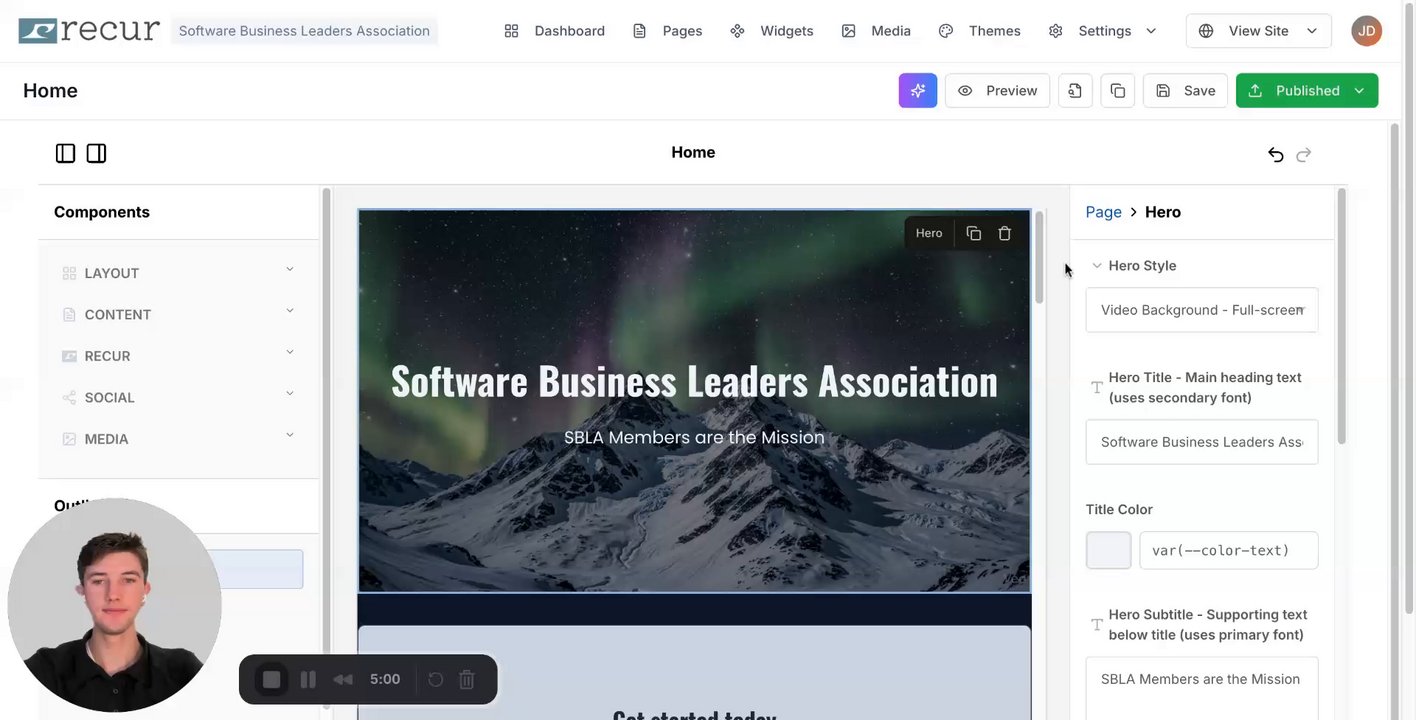Expand the RECUR components group
Image resolution: width=1416 pixels, height=720 pixels.
click(x=178, y=356)
